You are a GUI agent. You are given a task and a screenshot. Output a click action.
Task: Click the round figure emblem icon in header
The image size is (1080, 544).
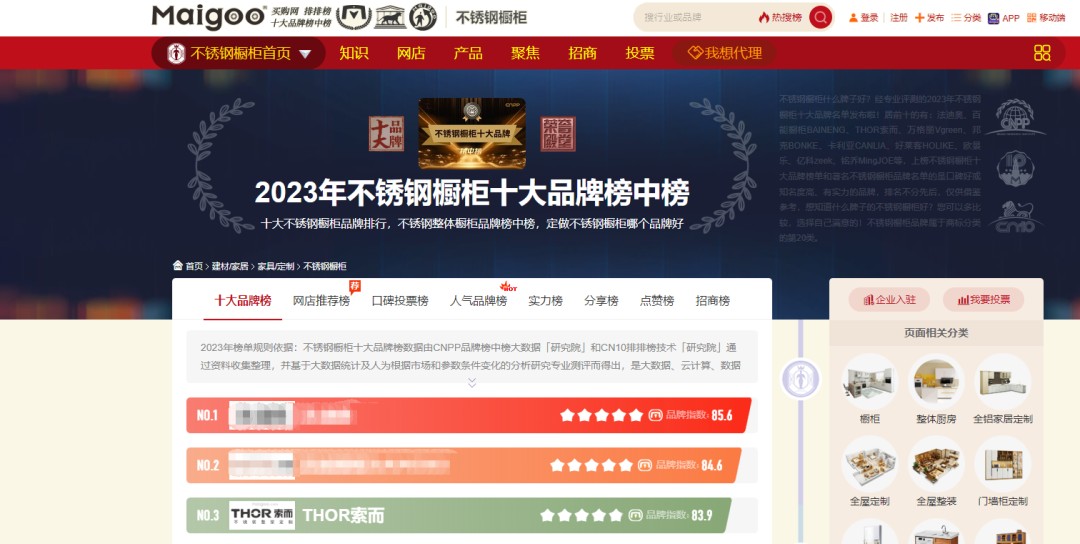tap(423, 17)
